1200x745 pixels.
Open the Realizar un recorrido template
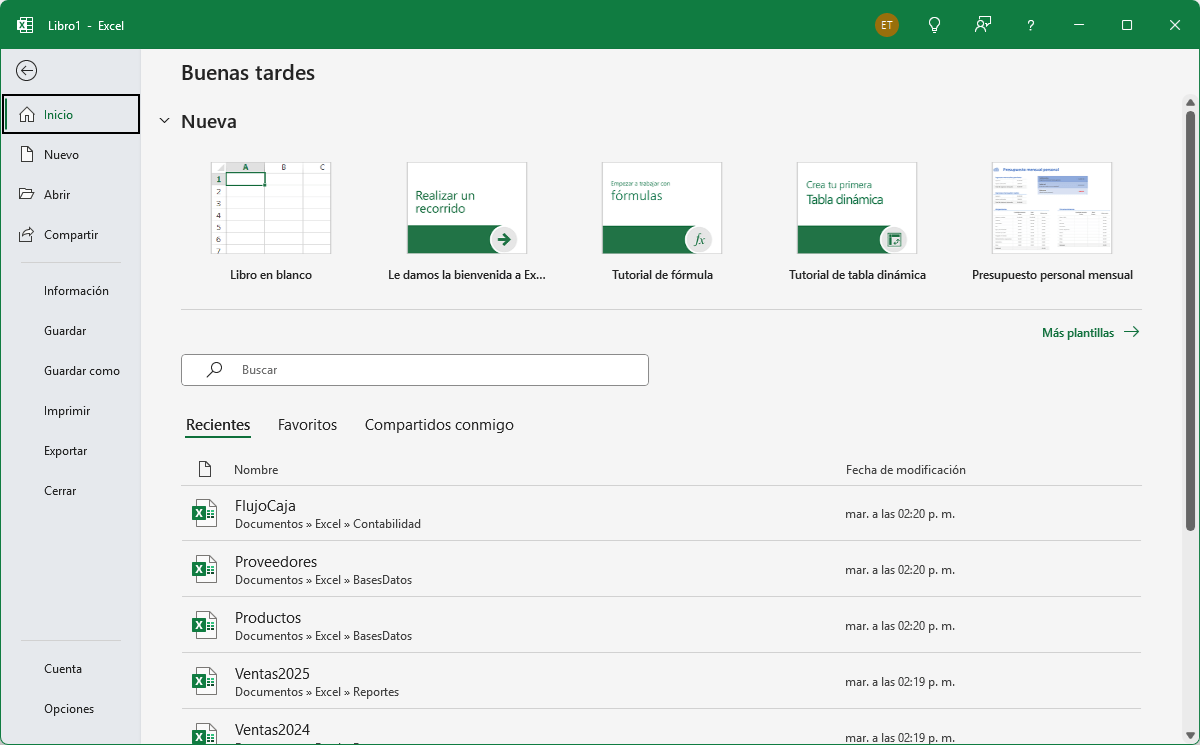coord(467,208)
